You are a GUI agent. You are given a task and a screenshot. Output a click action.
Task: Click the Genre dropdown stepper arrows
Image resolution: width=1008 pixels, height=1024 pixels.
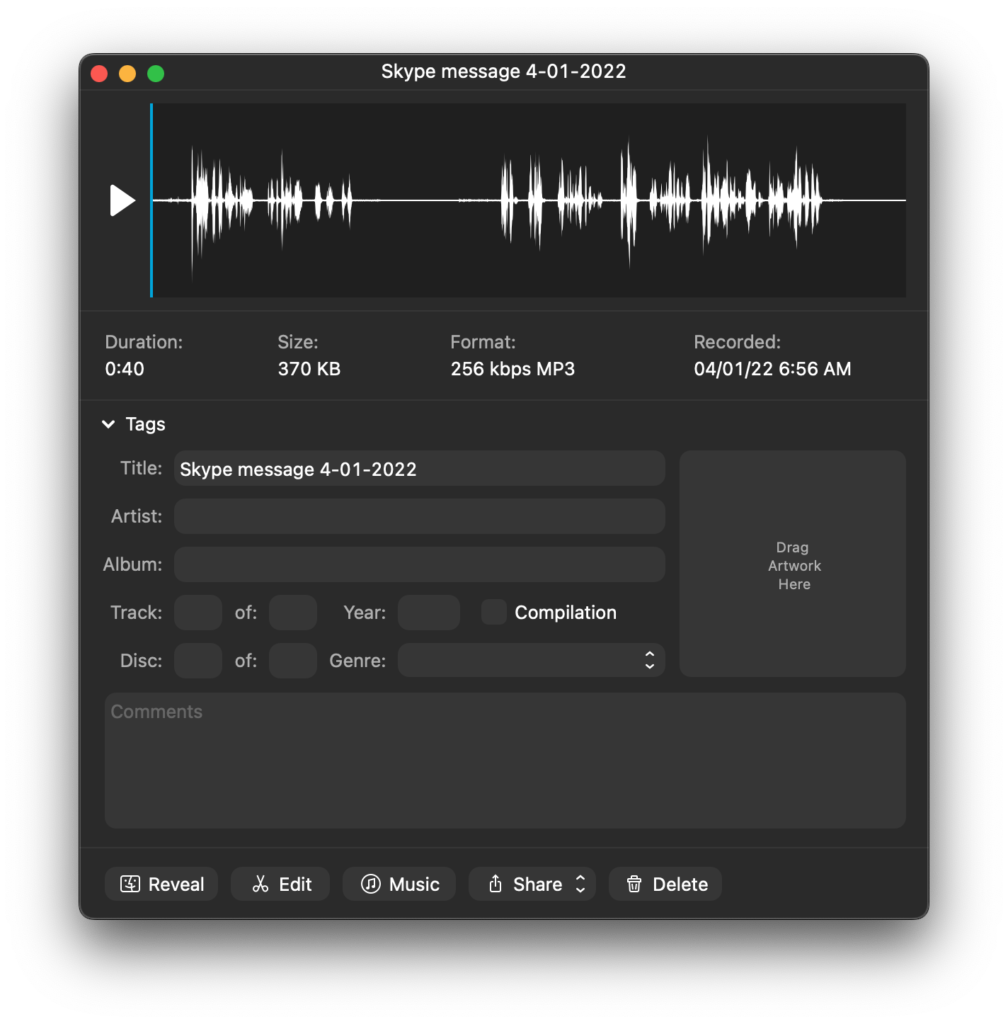(x=650, y=661)
